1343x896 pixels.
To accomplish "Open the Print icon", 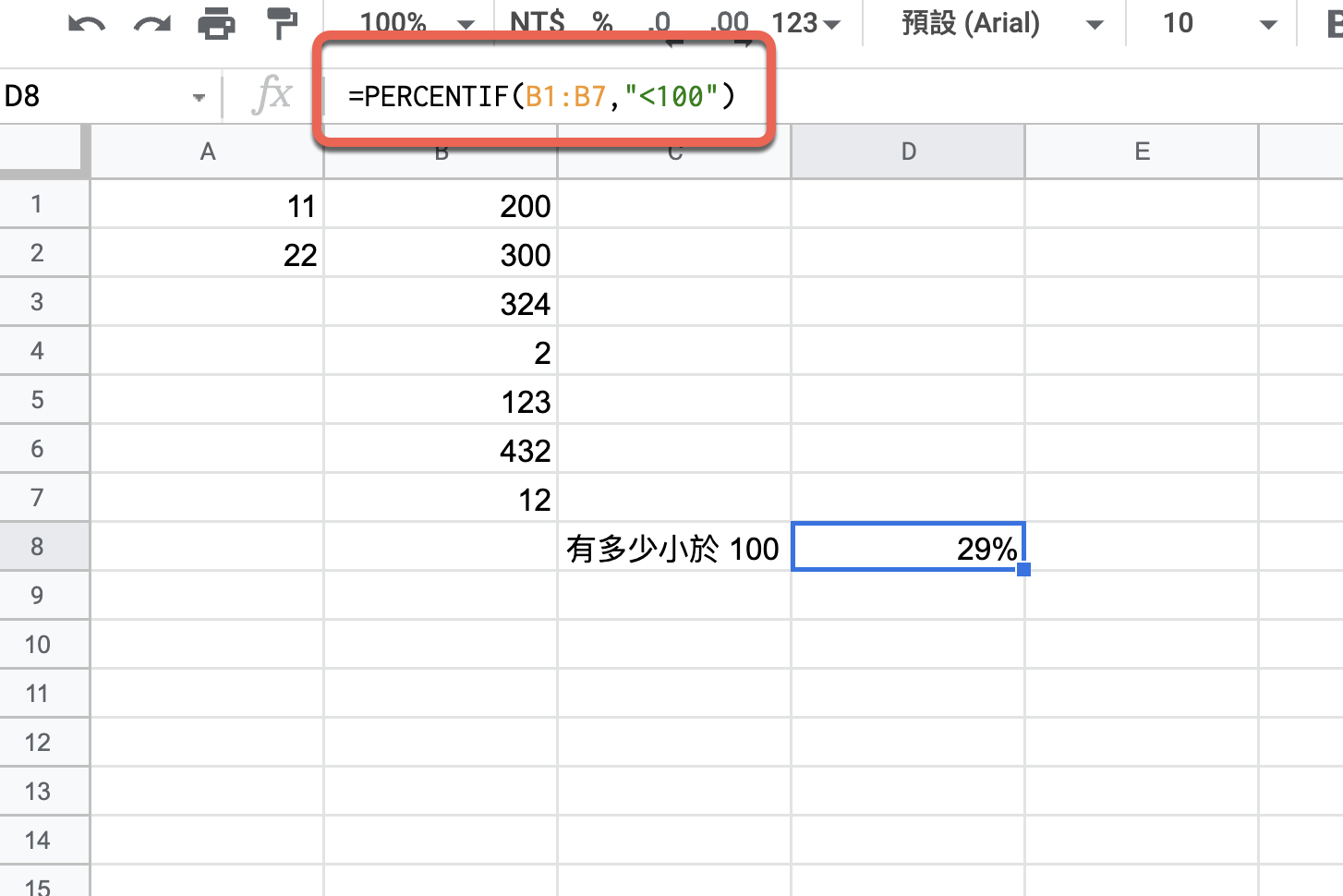I will tap(218, 23).
